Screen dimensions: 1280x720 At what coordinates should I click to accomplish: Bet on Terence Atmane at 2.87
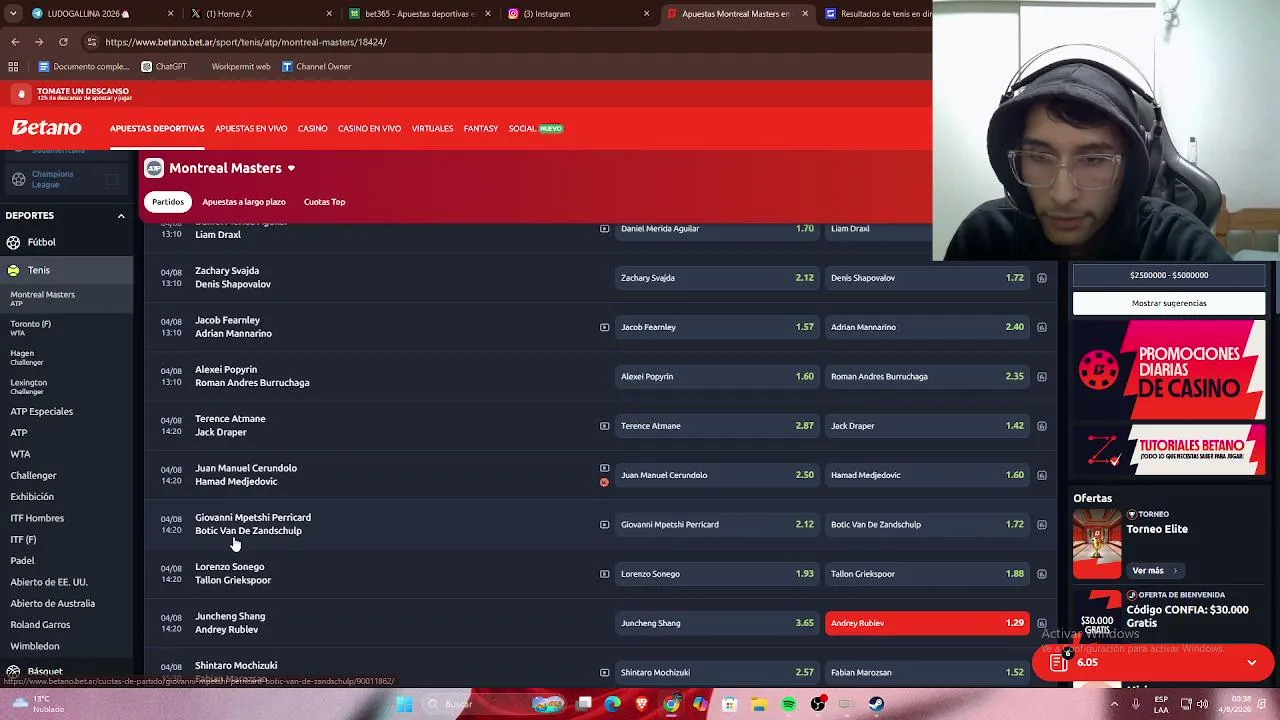click(x=717, y=426)
